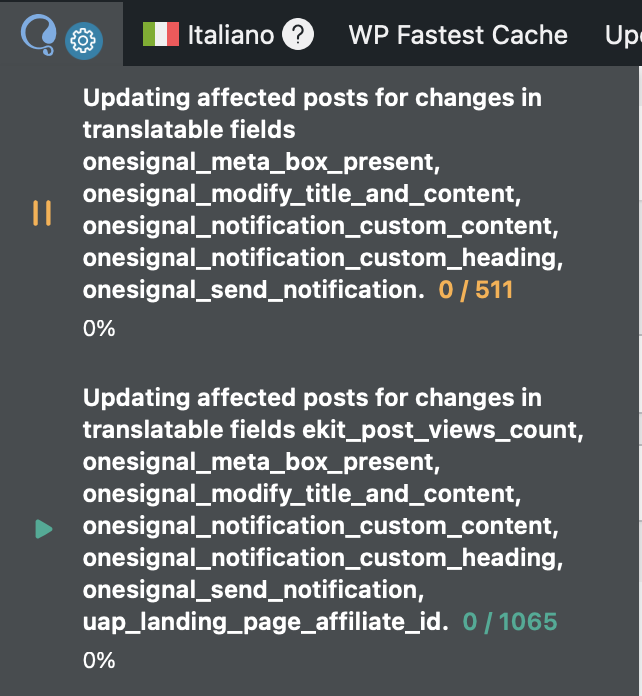The image size is (642, 696).
Task: Click the Italian flag icon
Action: pyautogui.click(x=159, y=35)
